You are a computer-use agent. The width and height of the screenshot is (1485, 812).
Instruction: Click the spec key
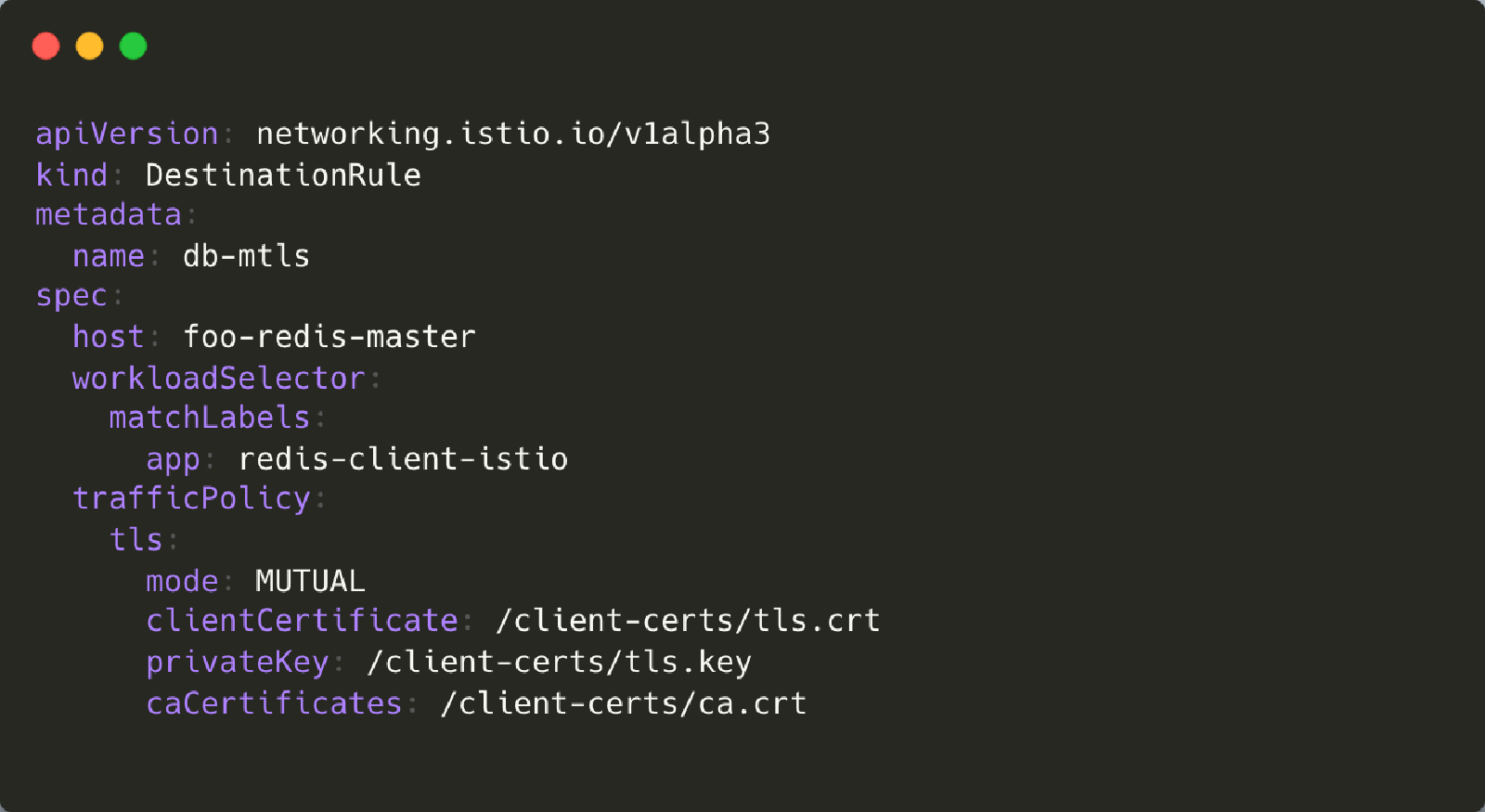click(71, 297)
